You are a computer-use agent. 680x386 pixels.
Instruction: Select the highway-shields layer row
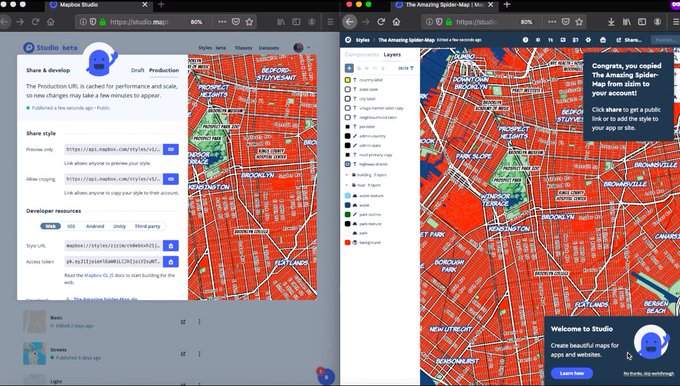tap(380, 164)
